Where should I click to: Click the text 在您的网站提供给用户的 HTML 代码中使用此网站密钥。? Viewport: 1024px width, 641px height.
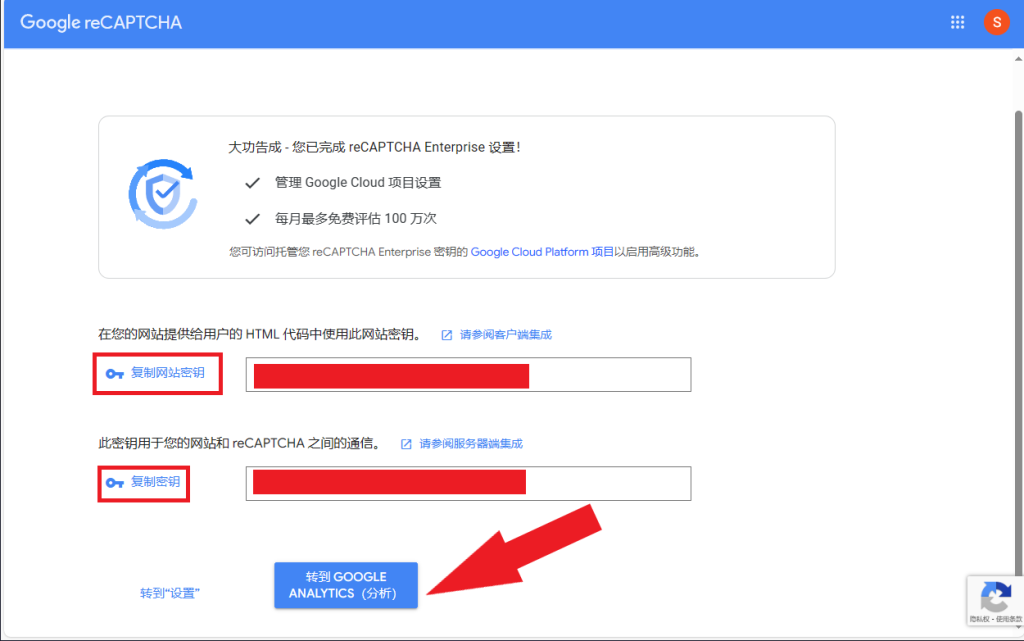260,335
